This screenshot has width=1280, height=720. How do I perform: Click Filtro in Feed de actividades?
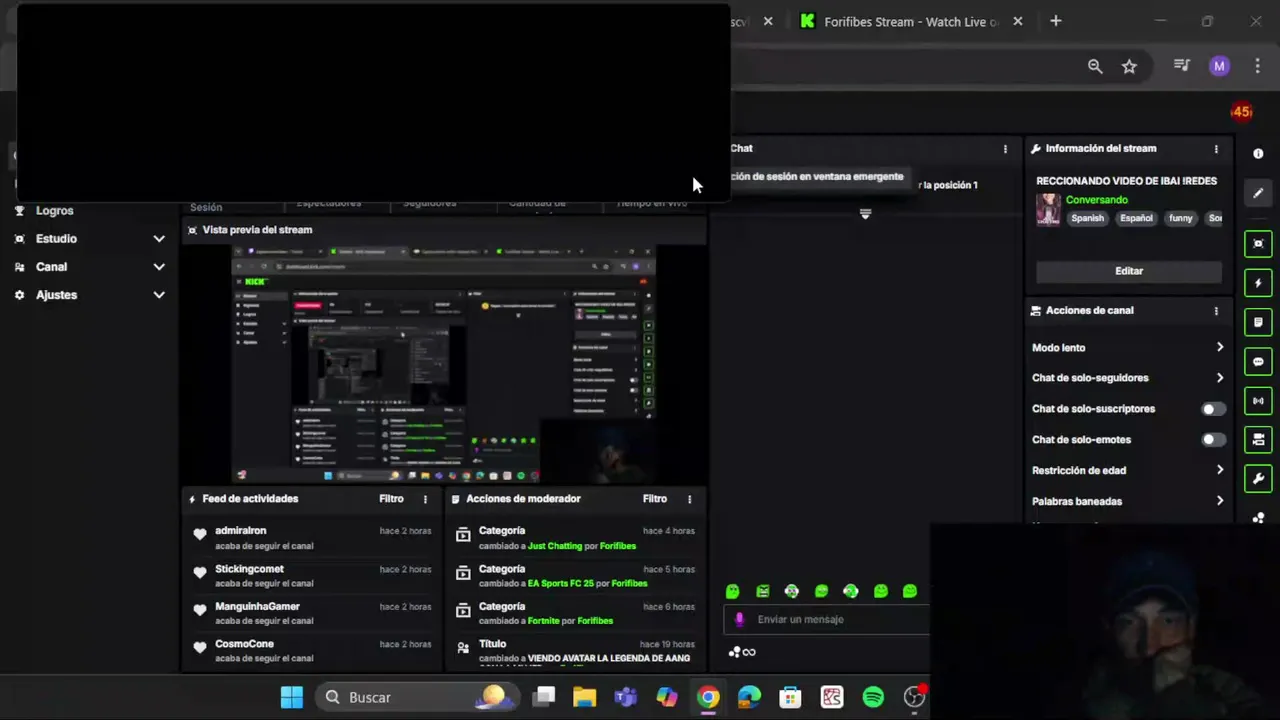click(x=391, y=499)
